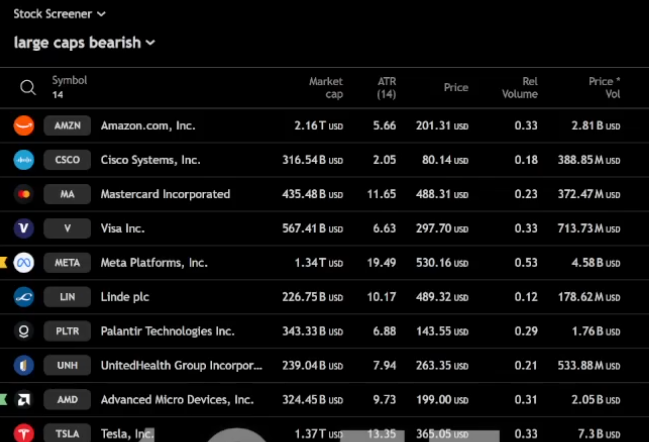Open Linde plc company name
Viewport: 649px width, 442px height.
pyautogui.click(x=125, y=297)
